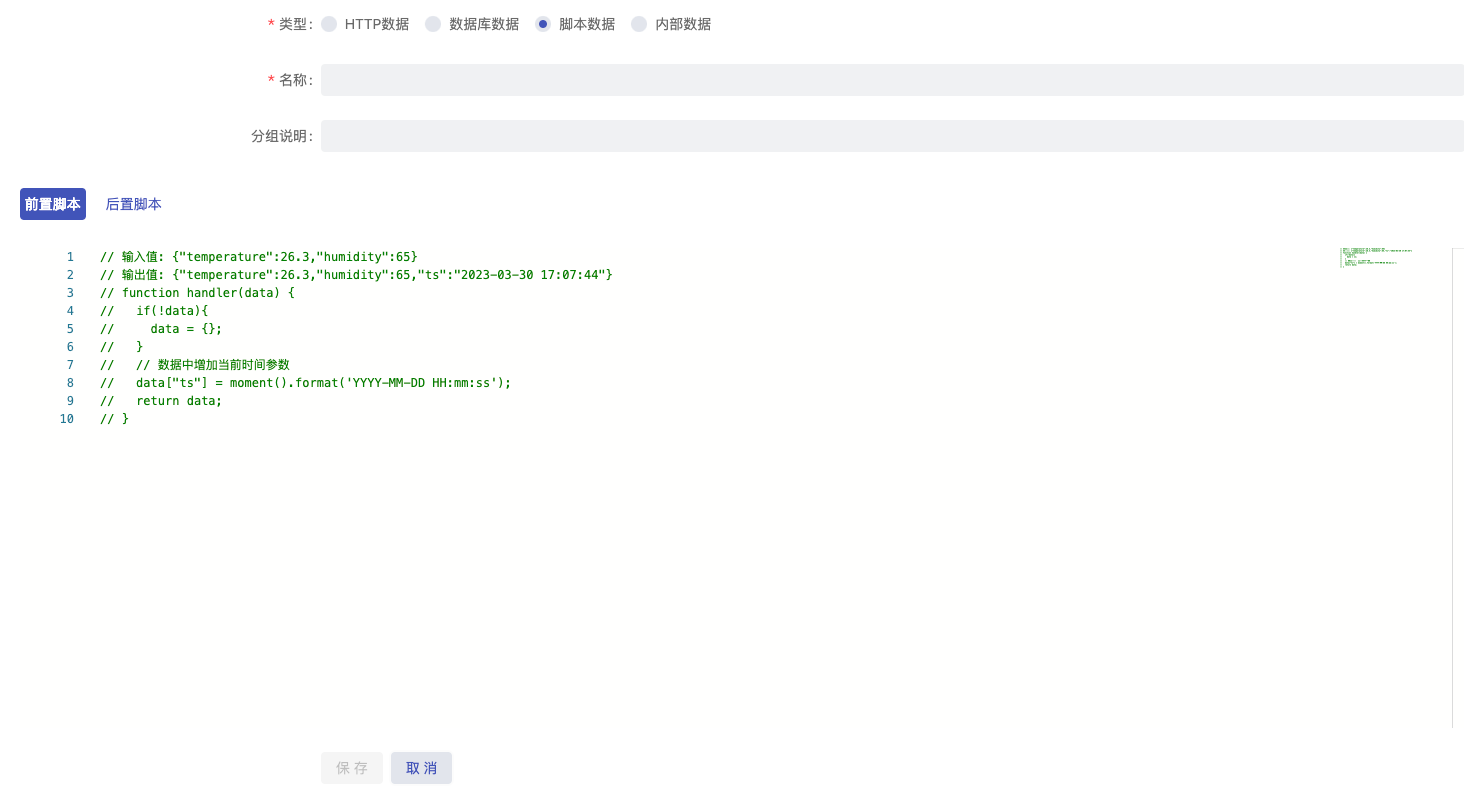Choose the 数据库数据 radio option

(433, 24)
